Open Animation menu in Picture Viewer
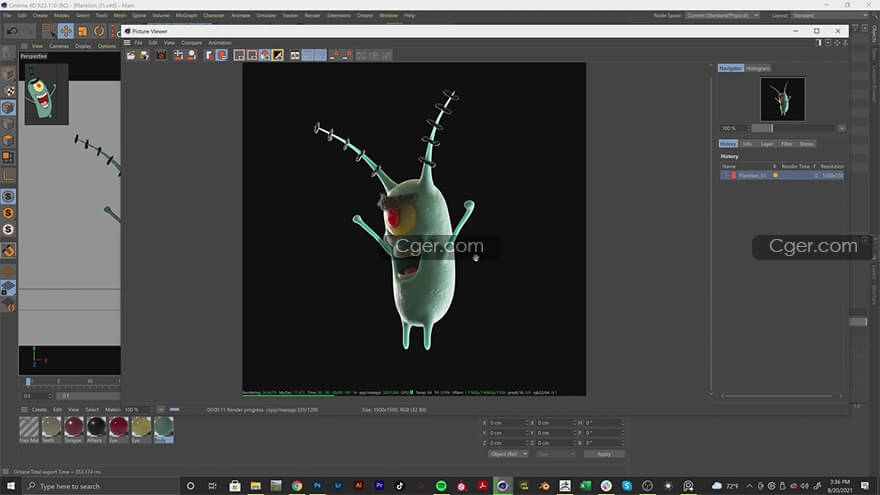 220,43
